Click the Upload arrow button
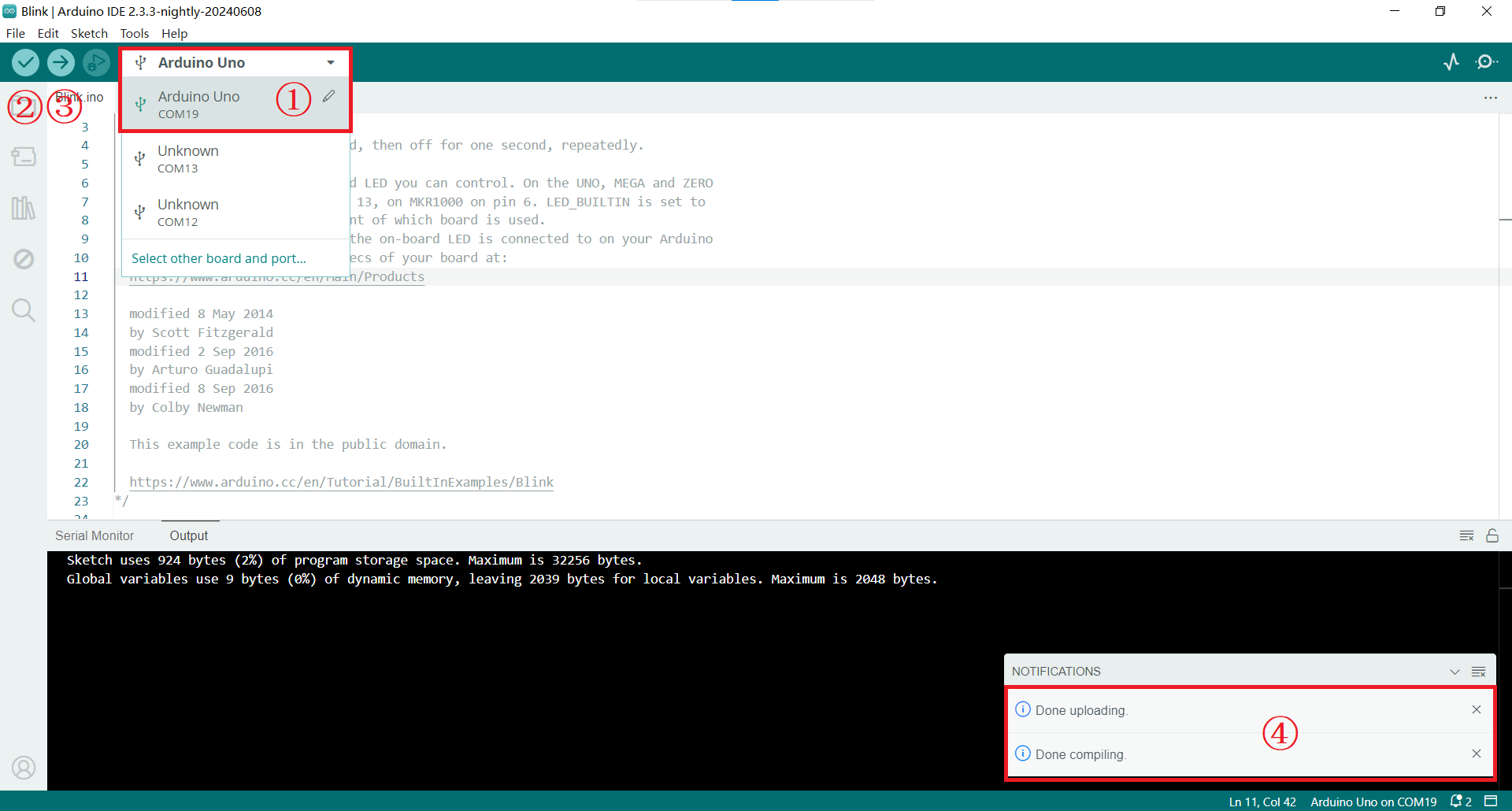 coord(61,62)
